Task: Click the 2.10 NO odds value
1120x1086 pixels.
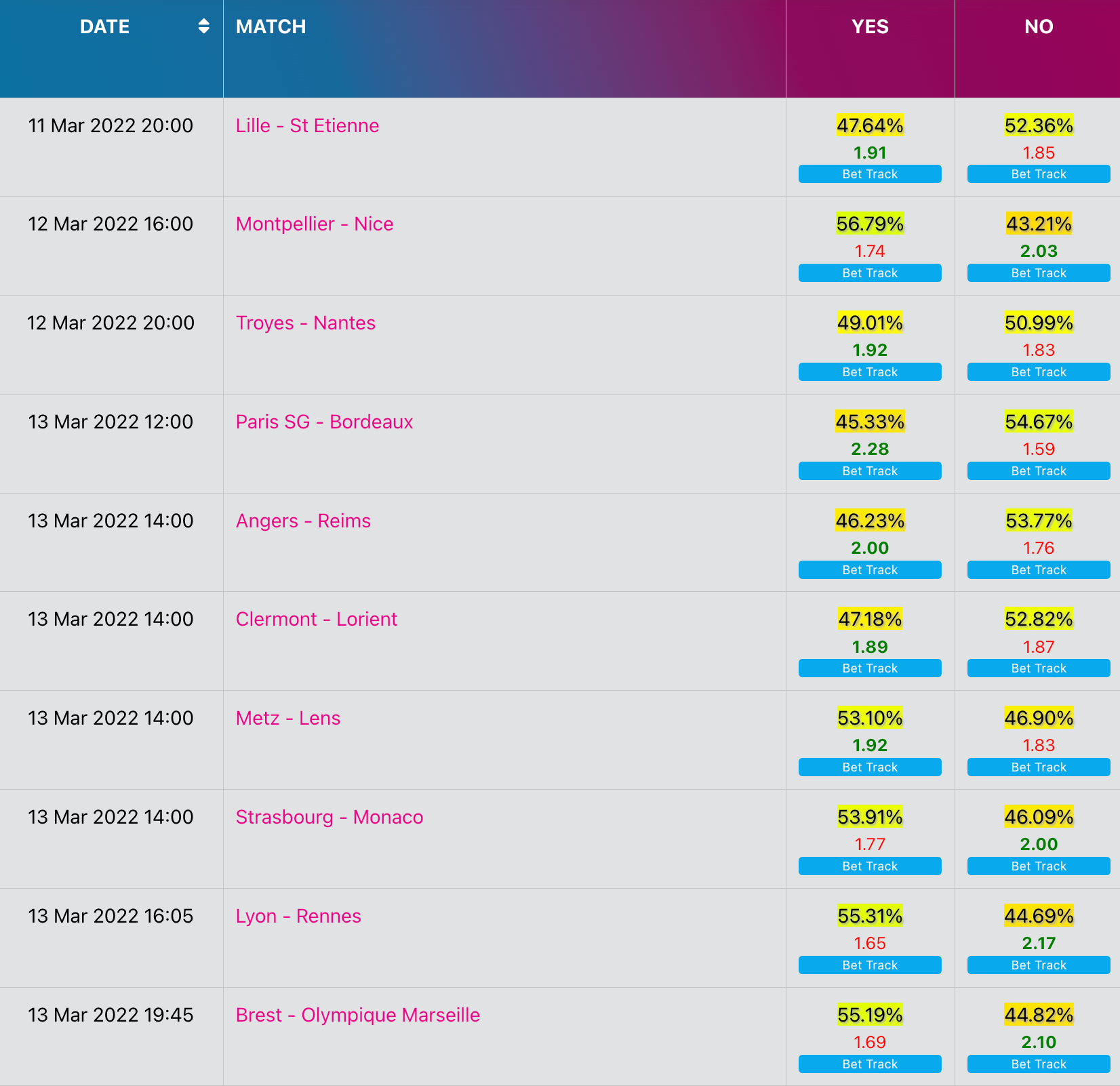Action: [x=1039, y=1043]
